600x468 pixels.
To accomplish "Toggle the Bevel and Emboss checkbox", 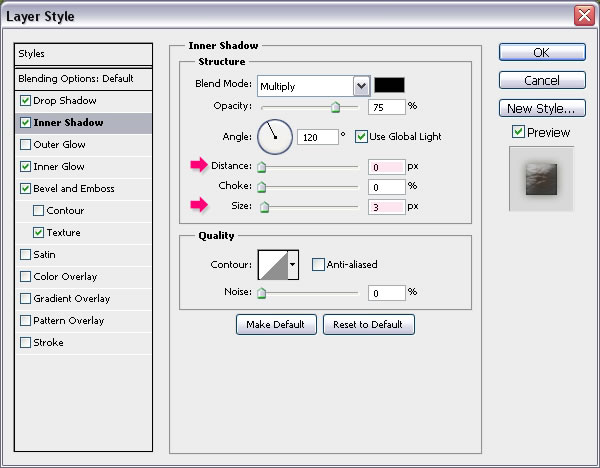I will [25, 189].
